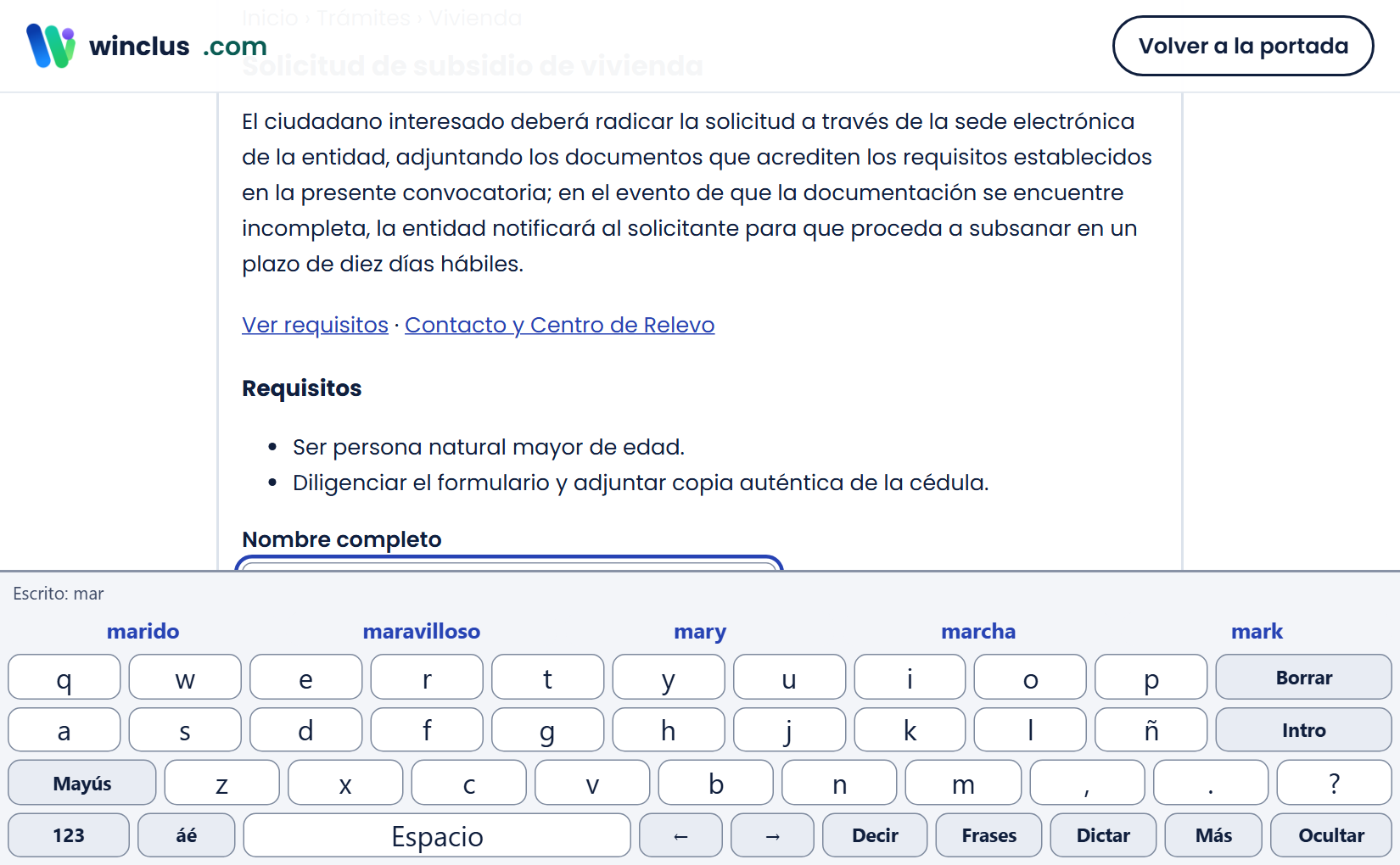This screenshot has height=865, width=1400.
Task: Tap the letter v key
Action: 592,783
